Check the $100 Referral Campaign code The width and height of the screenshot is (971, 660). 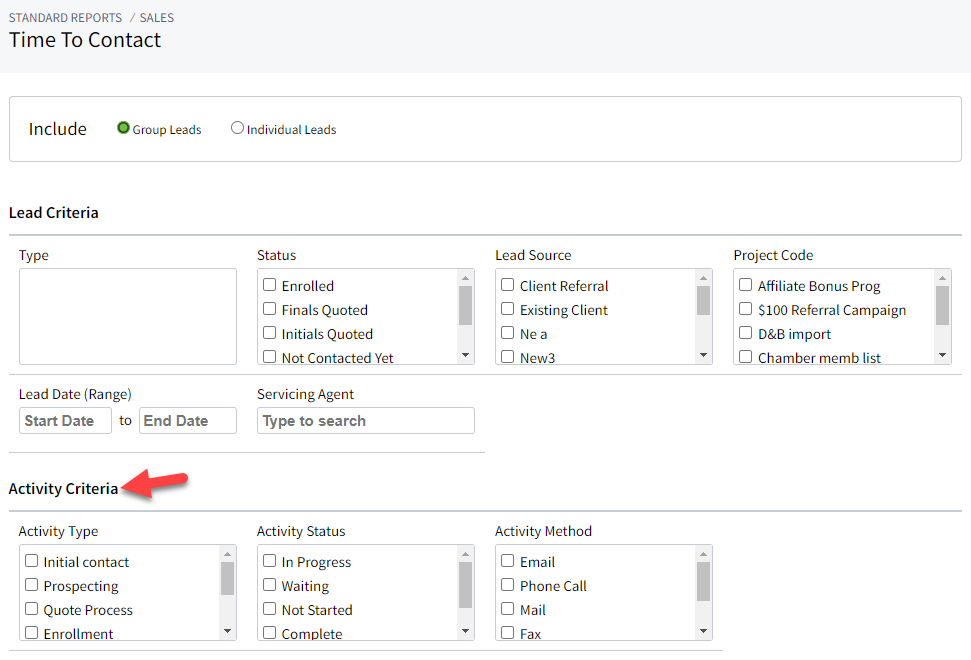click(744, 309)
